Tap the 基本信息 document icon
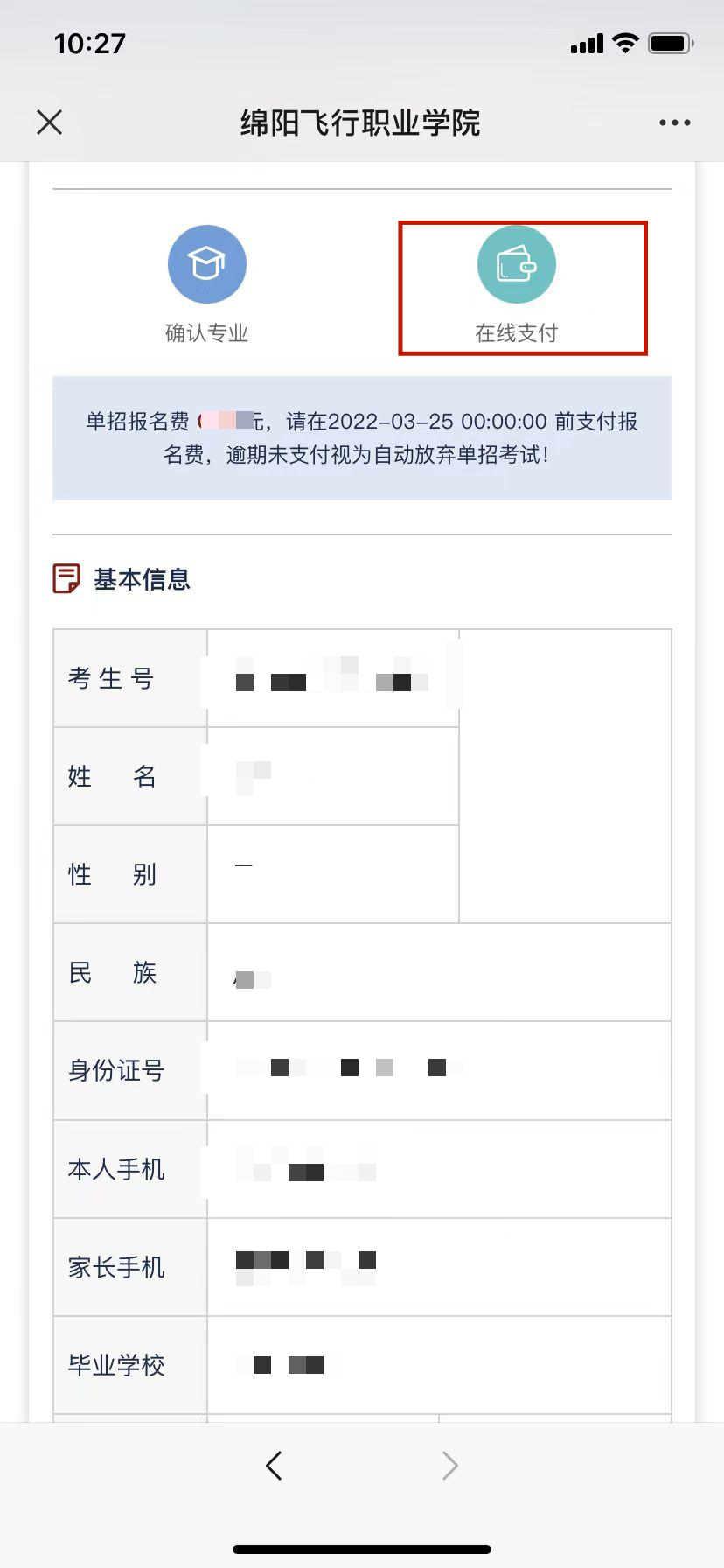This screenshot has width=724, height=1568. click(66, 578)
